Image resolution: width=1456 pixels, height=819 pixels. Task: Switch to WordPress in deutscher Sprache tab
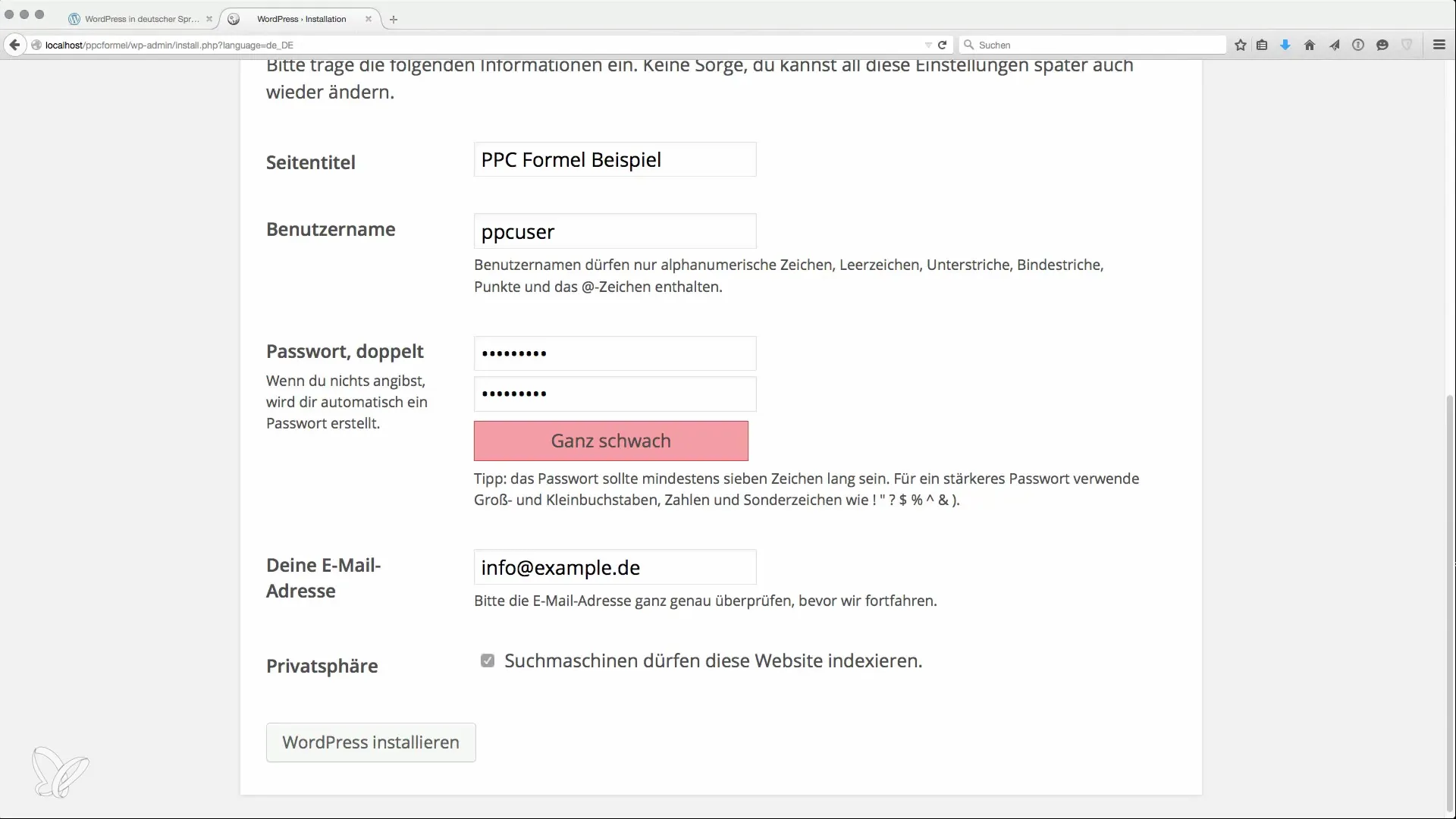pyautogui.click(x=140, y=19)
